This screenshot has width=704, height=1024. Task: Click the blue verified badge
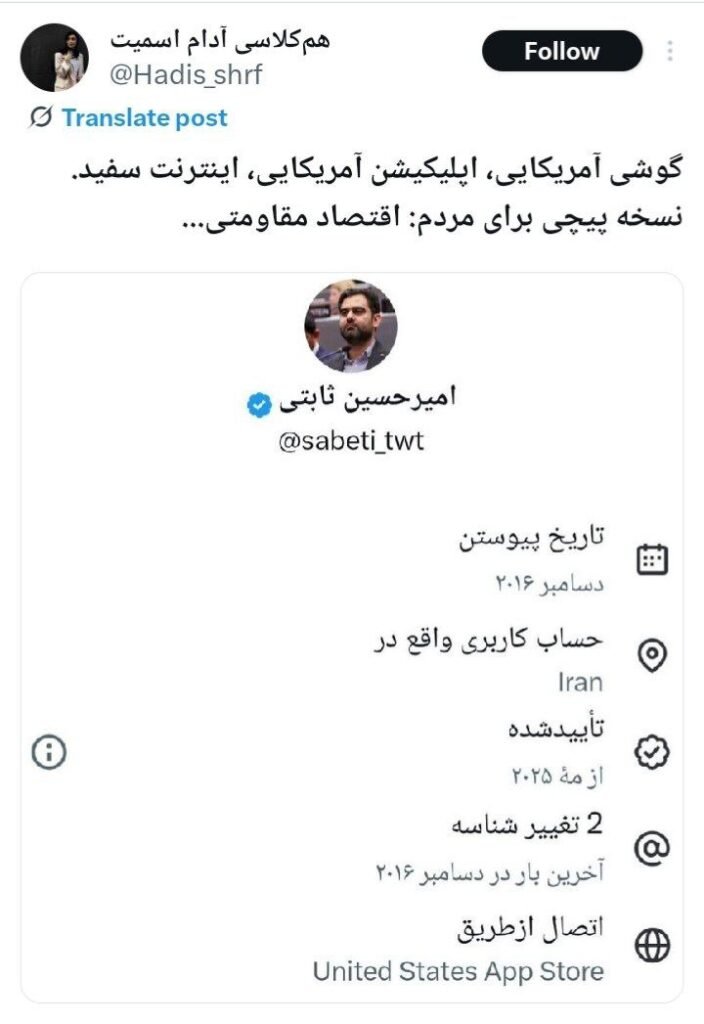(x=258, y=403)
